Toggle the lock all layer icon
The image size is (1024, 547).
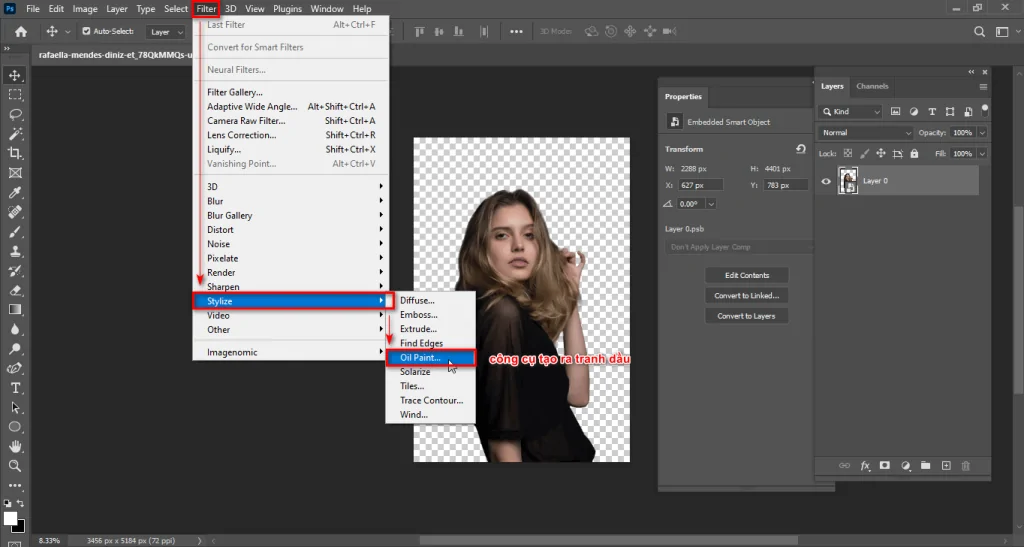[x=914, y=154]
